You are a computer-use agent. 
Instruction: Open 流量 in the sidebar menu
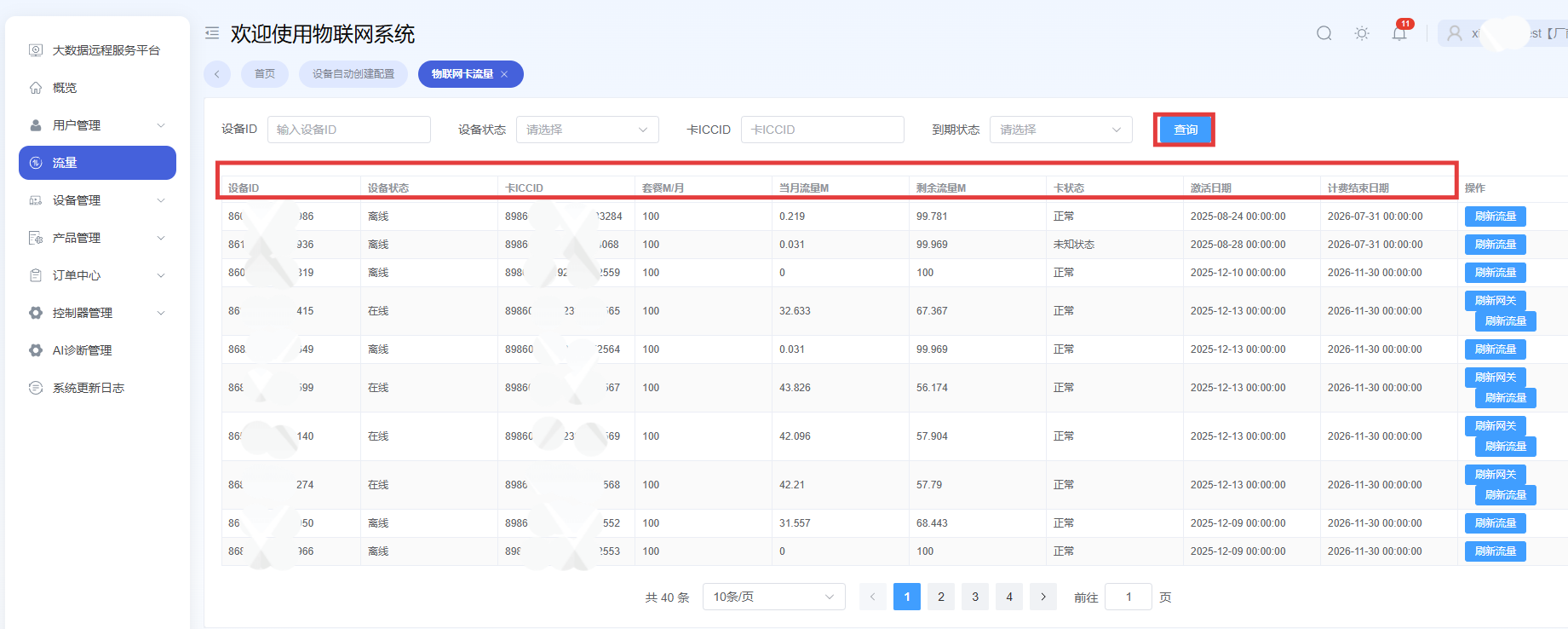97,163
